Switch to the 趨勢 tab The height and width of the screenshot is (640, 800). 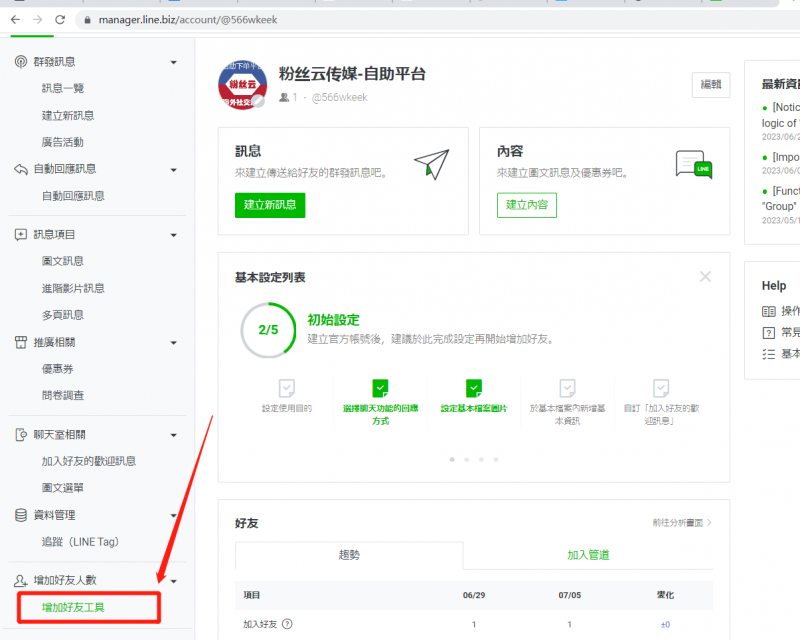[349, 555]
